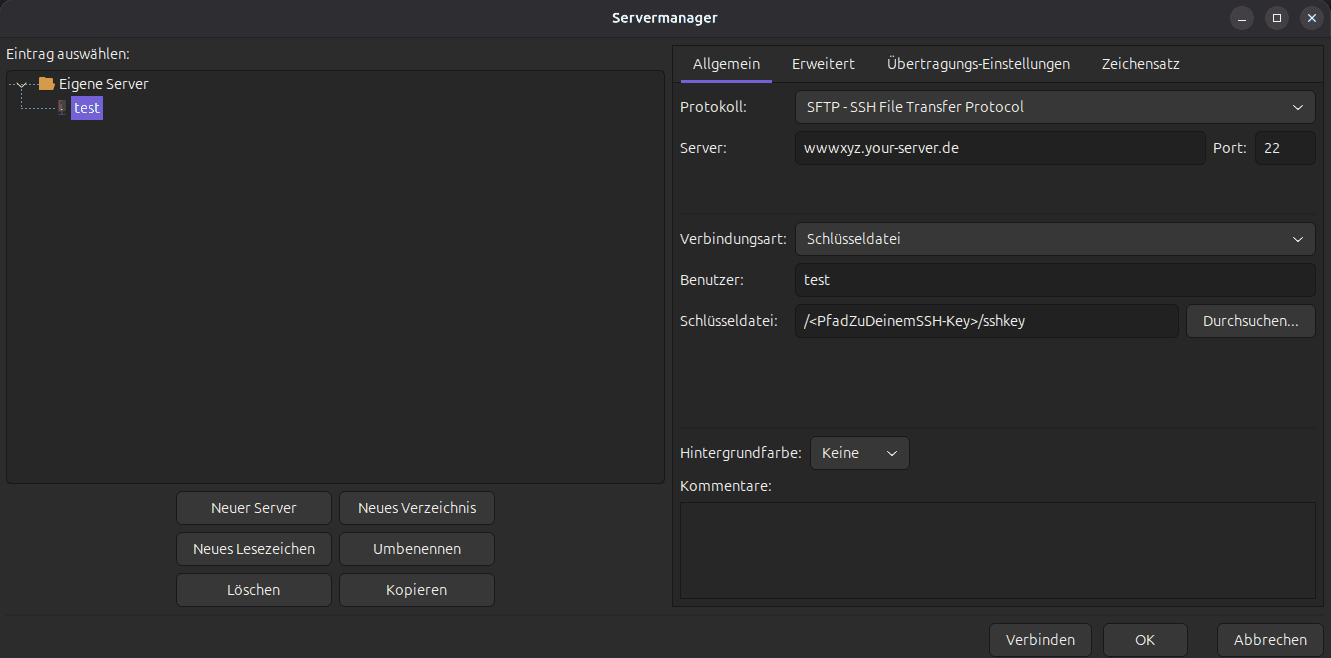Open the Hintergrundfarbe dropdown
The height and width of the screenshot is (658, 1331).
pyautogui.click(x=859, y=453)
